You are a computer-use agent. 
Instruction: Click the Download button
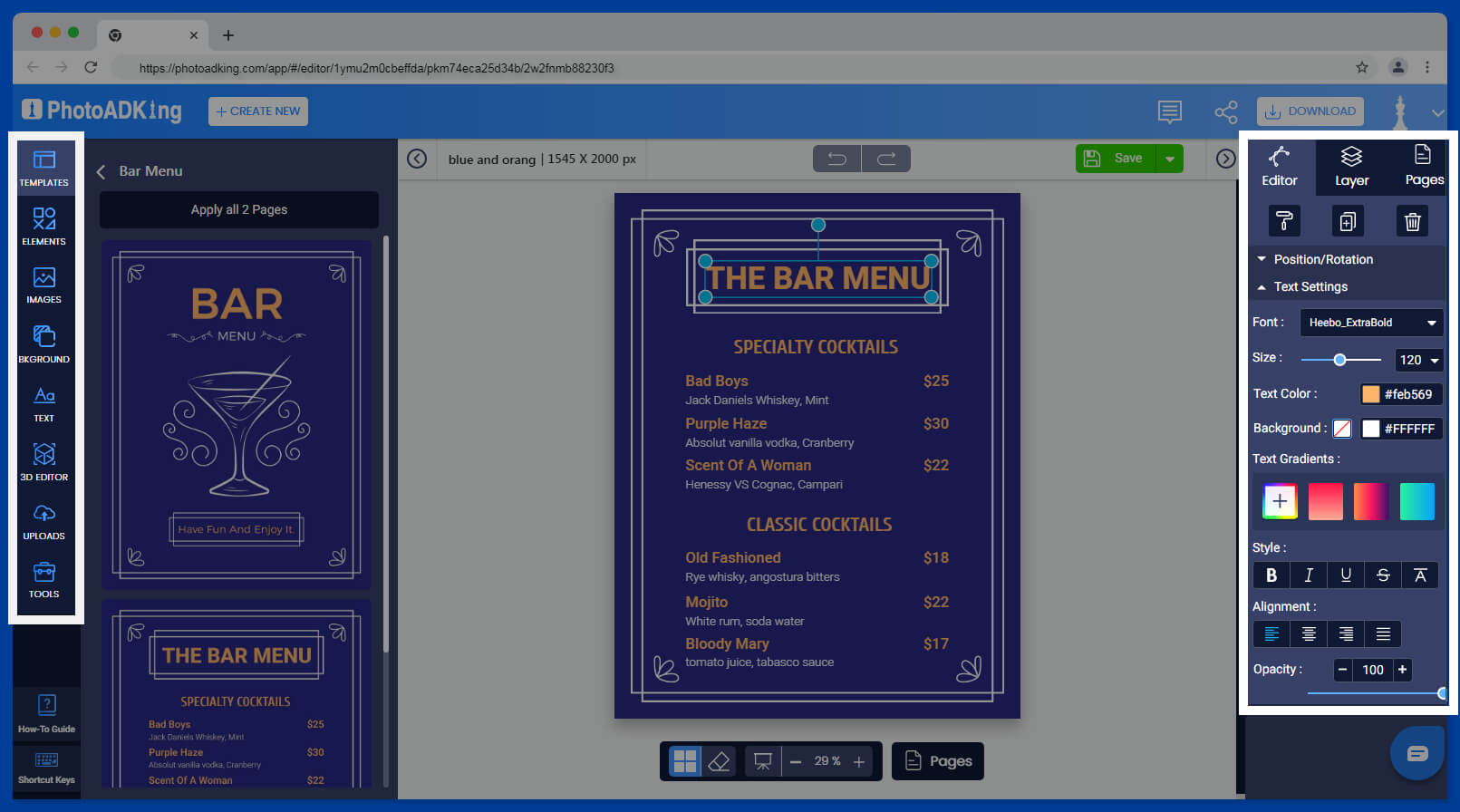[1310, 111]
